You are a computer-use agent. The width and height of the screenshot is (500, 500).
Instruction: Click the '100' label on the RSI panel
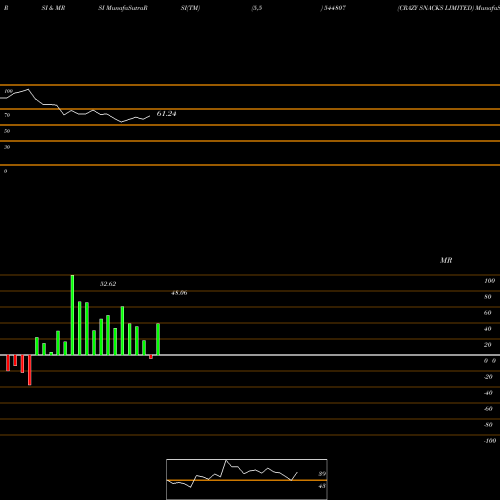coord(8,91)
